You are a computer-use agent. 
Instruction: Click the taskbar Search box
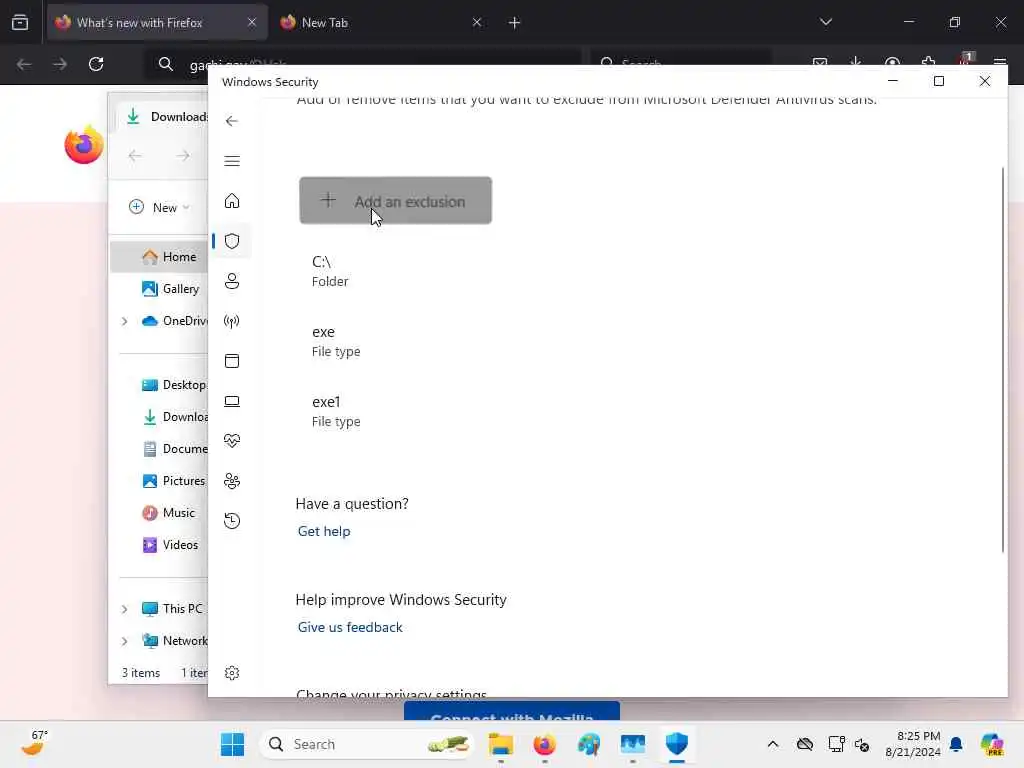pyautogui.click(x=366, y=744)
